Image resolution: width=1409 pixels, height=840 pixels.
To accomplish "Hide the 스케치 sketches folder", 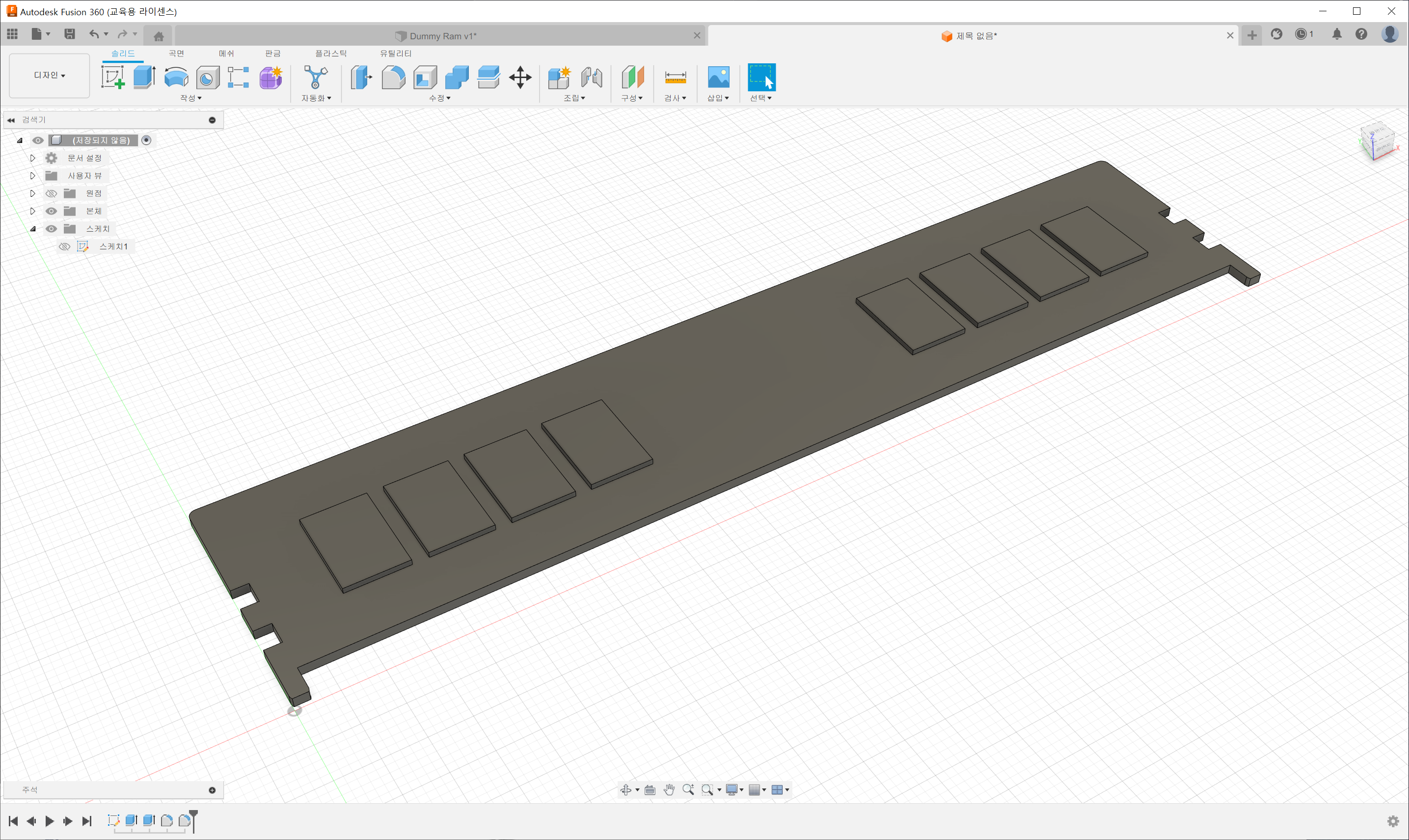I will coord(52,229).
